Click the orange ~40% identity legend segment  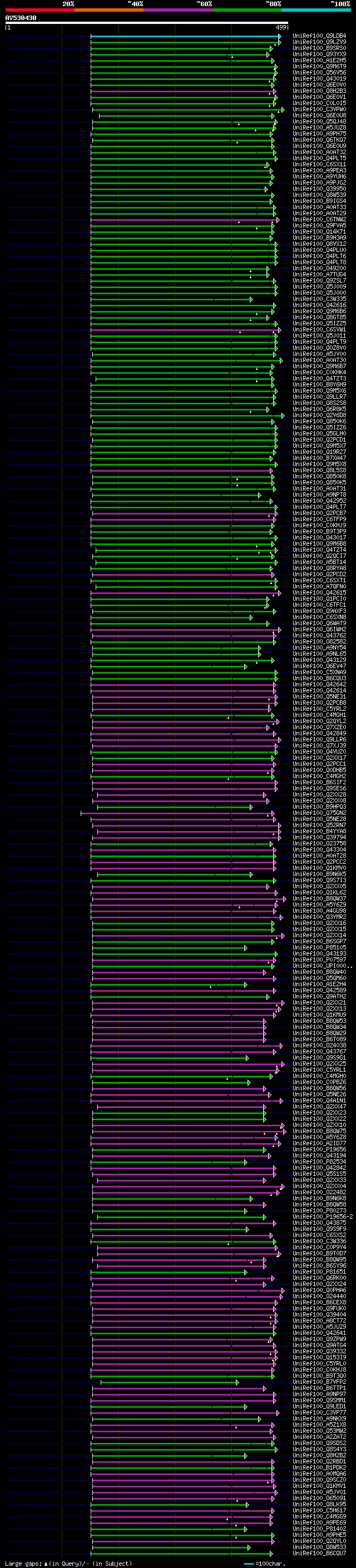109,10
